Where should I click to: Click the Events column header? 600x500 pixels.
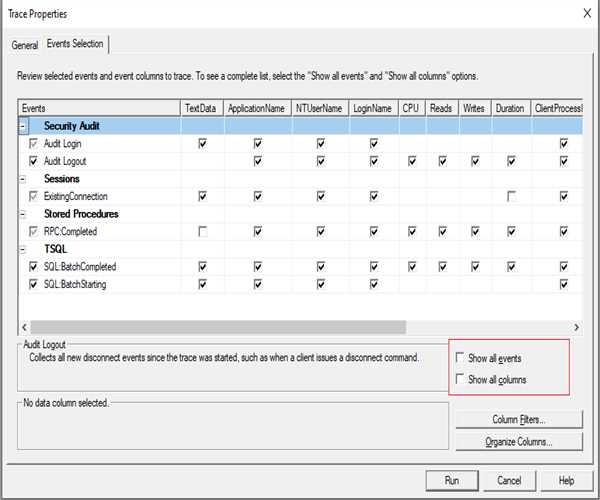[99, 108]
